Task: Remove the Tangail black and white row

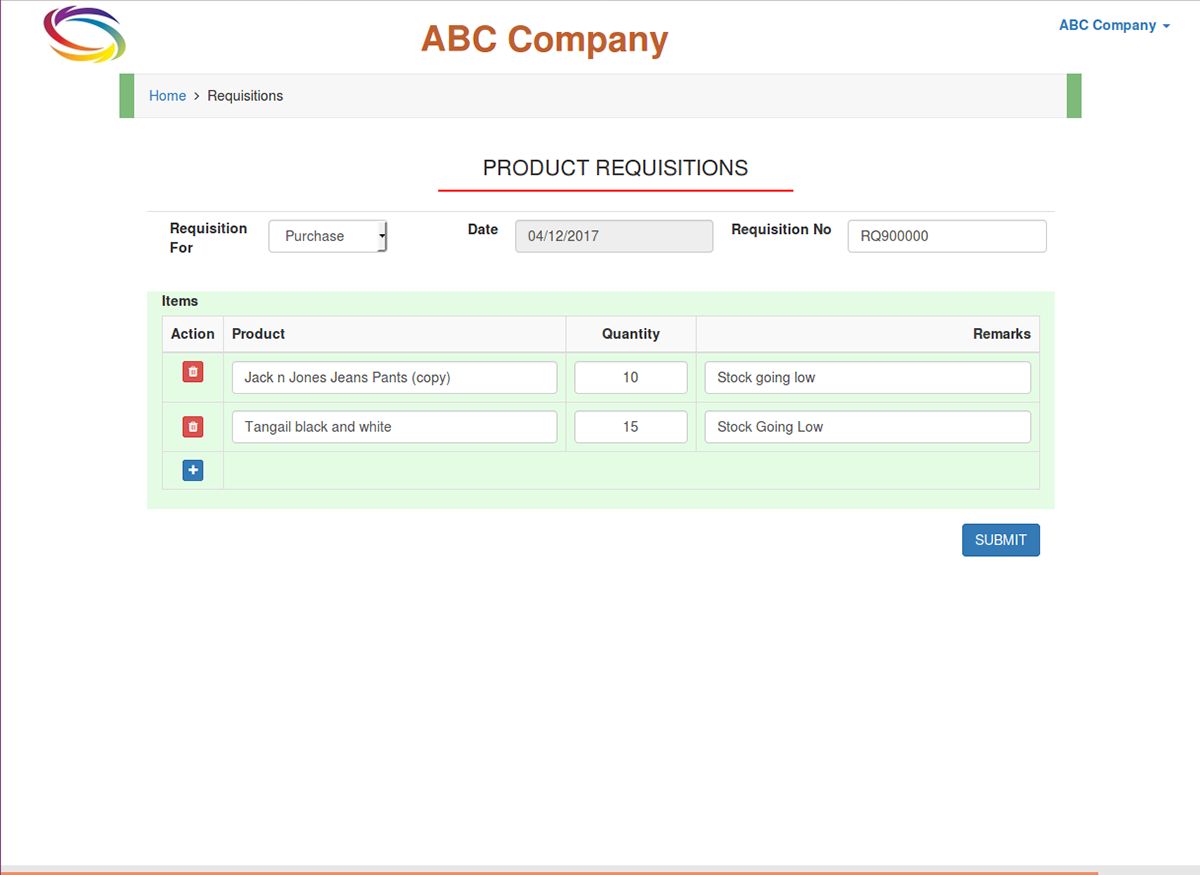Action: pos(193,427)
